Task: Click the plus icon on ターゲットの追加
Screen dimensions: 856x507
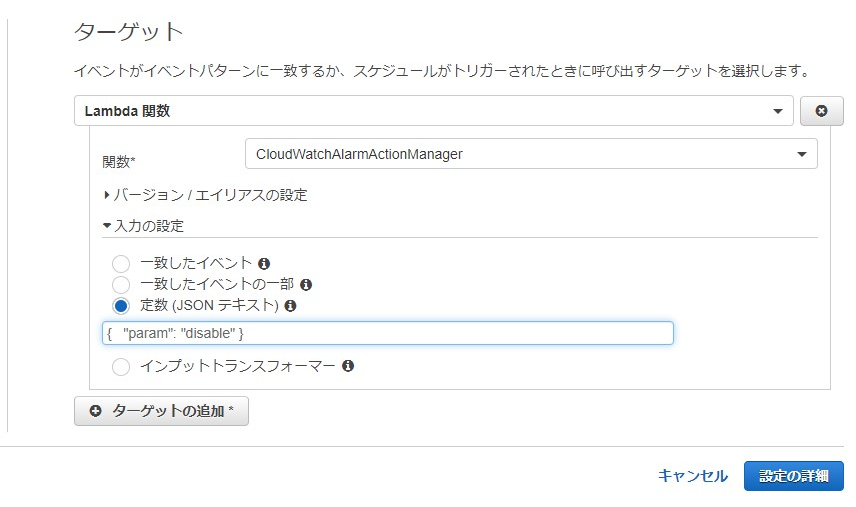Action: pos(96,411)
